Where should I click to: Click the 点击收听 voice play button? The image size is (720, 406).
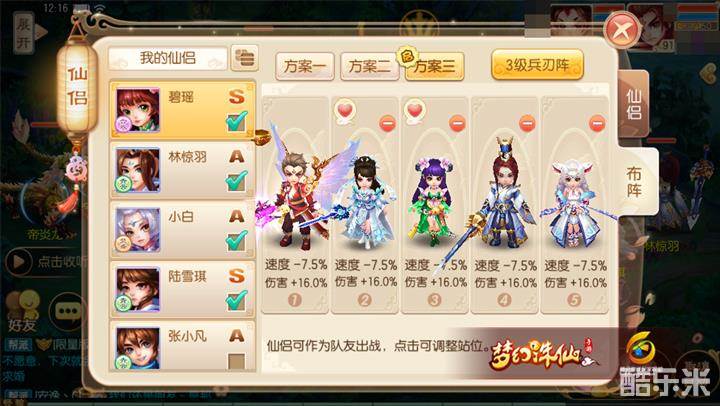[x=19, y=261]
